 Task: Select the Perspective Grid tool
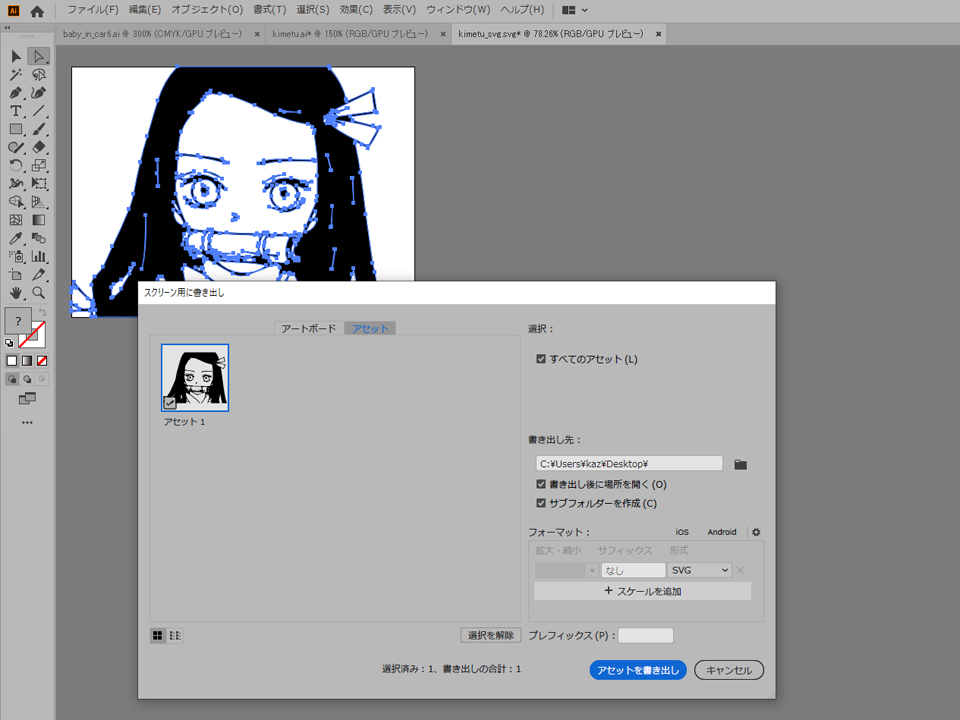[39, 201]
